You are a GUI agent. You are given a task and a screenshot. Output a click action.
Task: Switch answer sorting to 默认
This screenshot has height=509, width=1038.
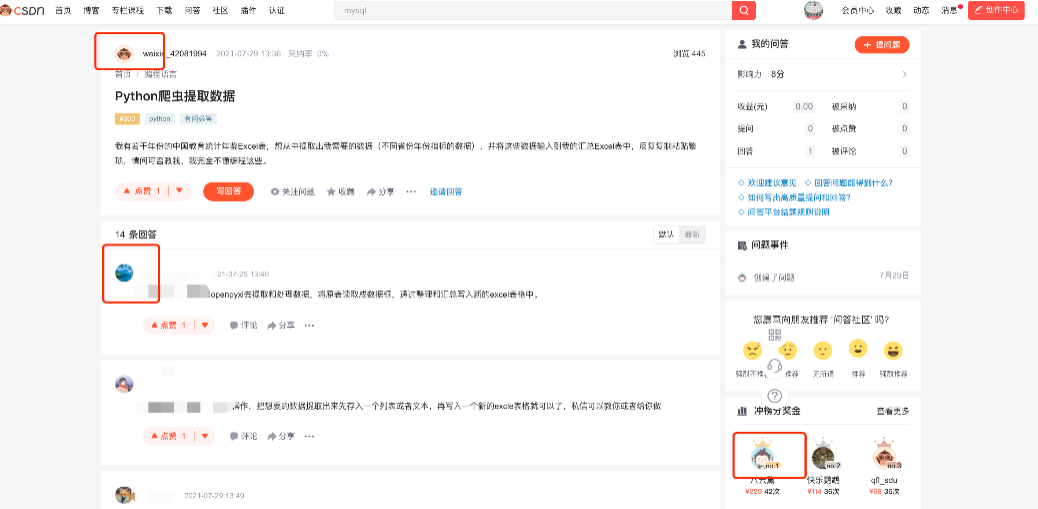(666, 234)
